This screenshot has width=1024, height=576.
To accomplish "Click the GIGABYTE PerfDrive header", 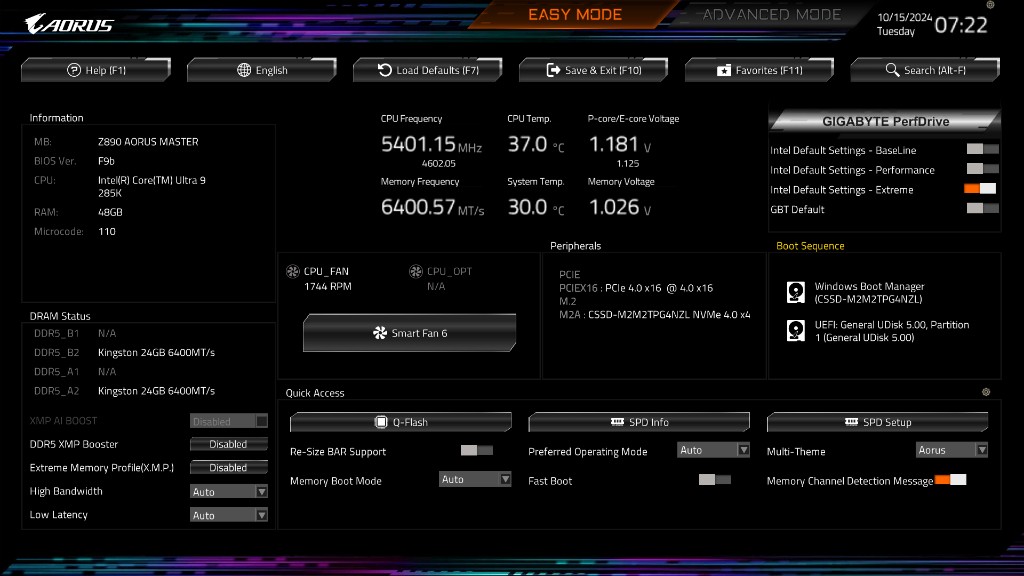I will tap(885, 121).
